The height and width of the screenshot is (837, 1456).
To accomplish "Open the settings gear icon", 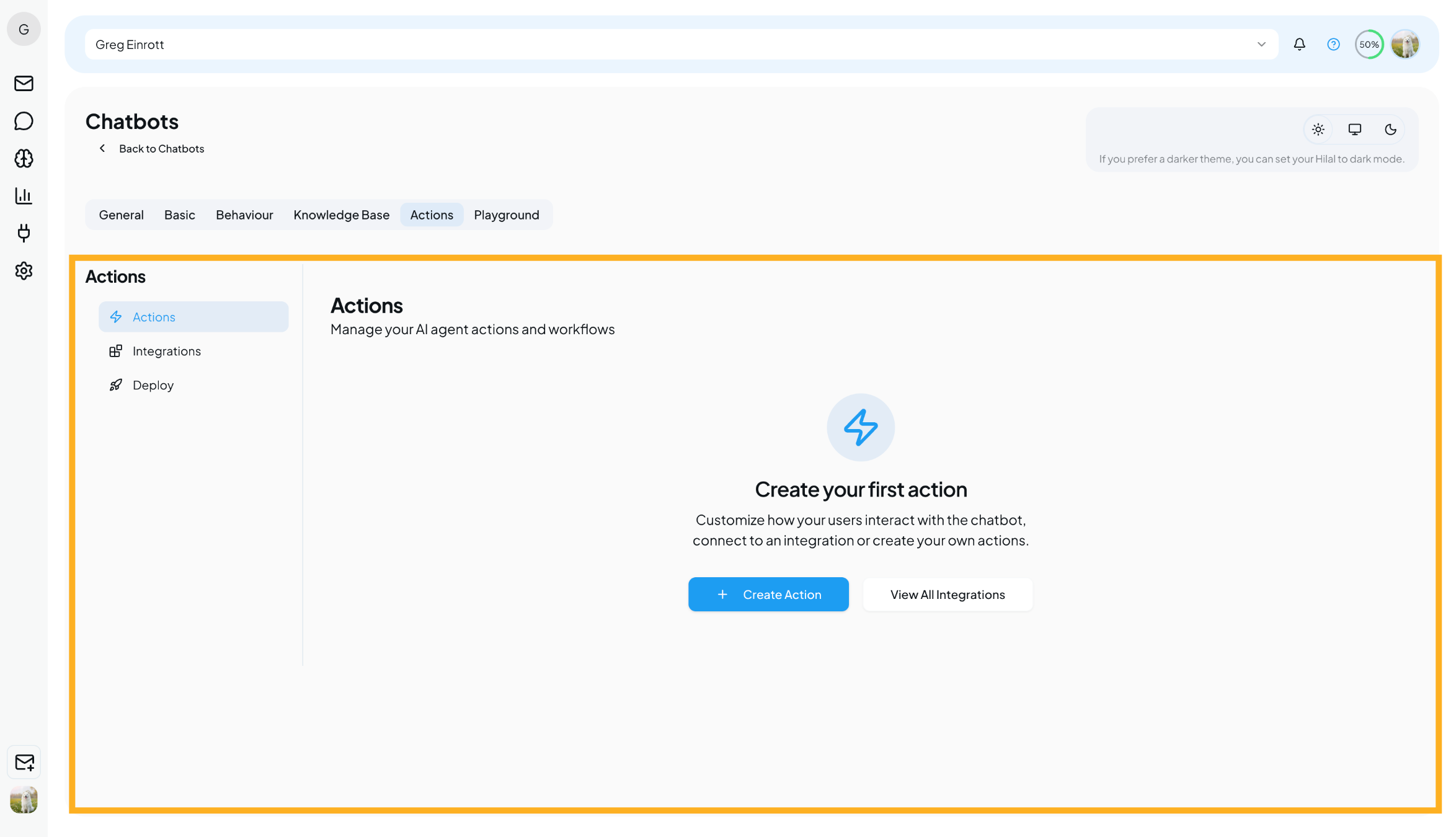I will 24,271.
